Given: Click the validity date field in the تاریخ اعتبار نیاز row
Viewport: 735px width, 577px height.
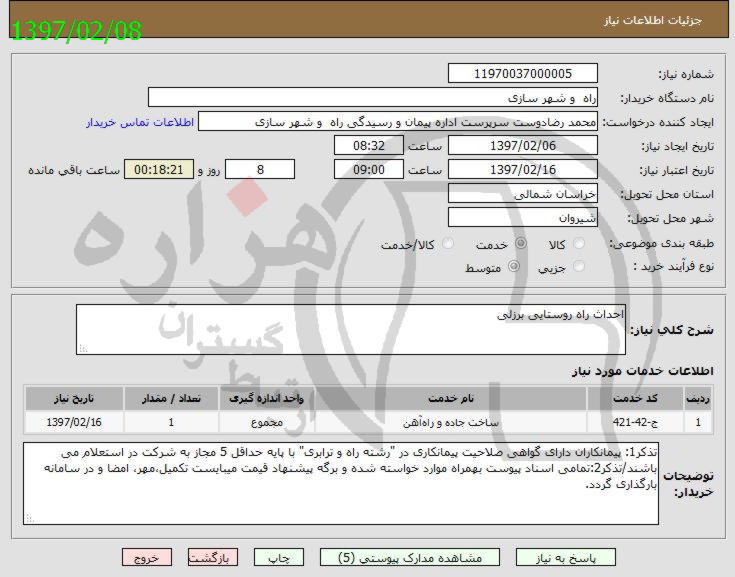Looking at the screenshot, I should coord(523,169).
